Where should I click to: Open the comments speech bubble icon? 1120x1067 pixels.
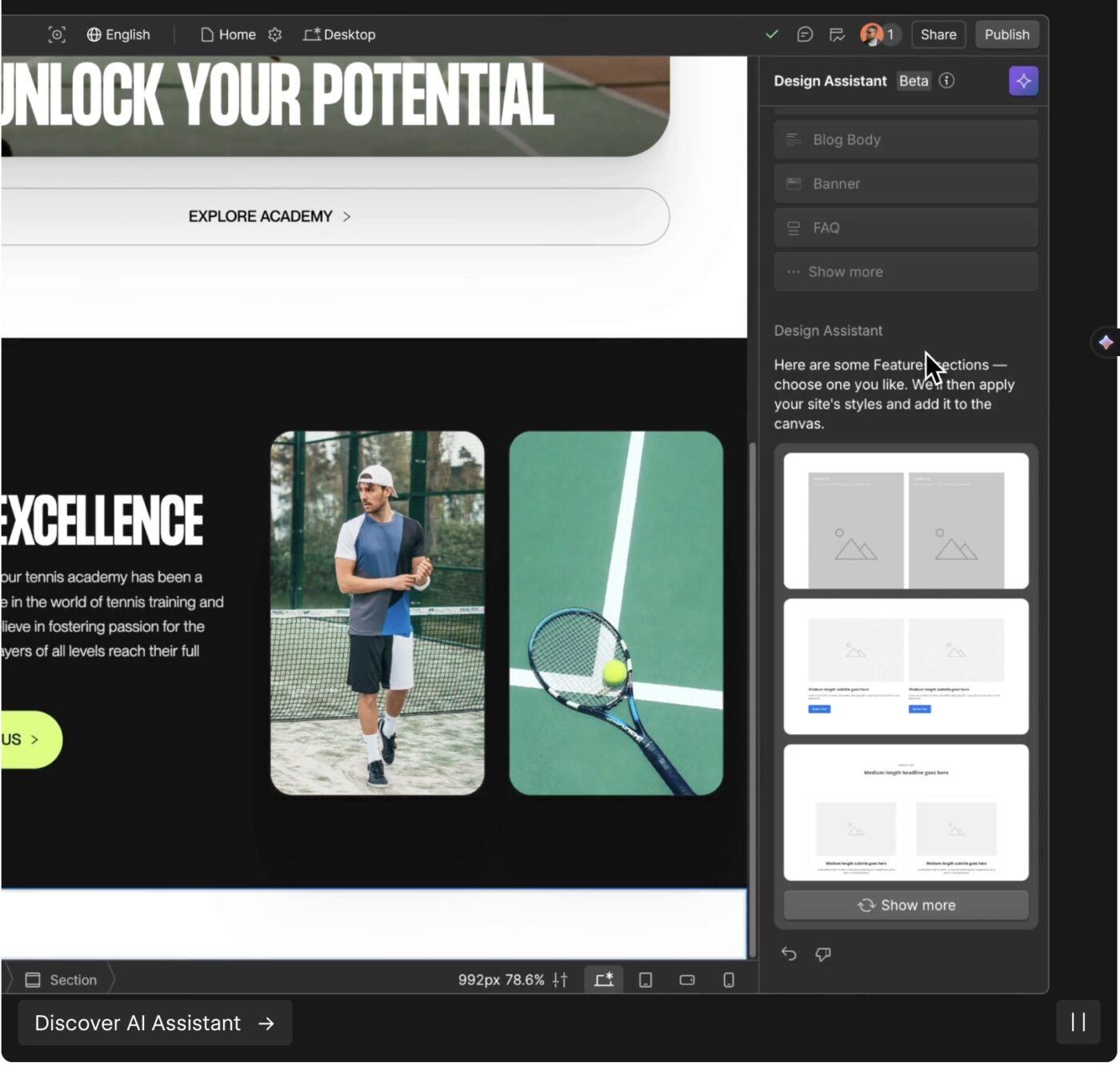click(x=805, y=34)
